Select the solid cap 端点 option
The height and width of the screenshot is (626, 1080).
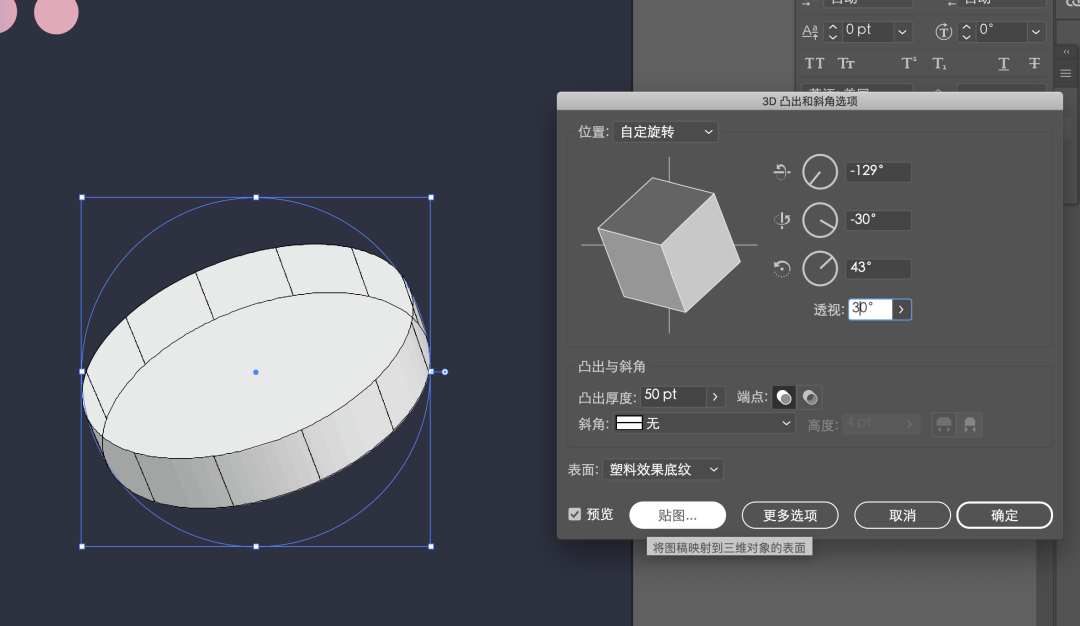click(x=785, y=398)
